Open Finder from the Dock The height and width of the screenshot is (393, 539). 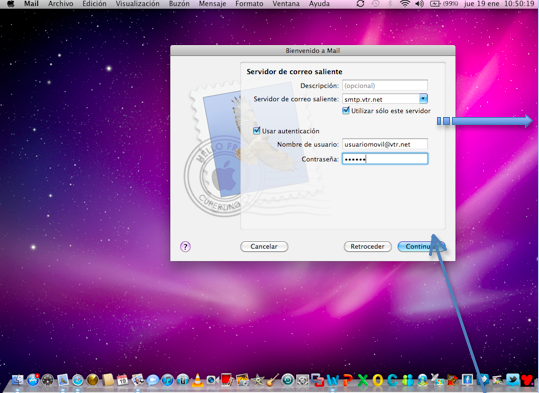18,380
